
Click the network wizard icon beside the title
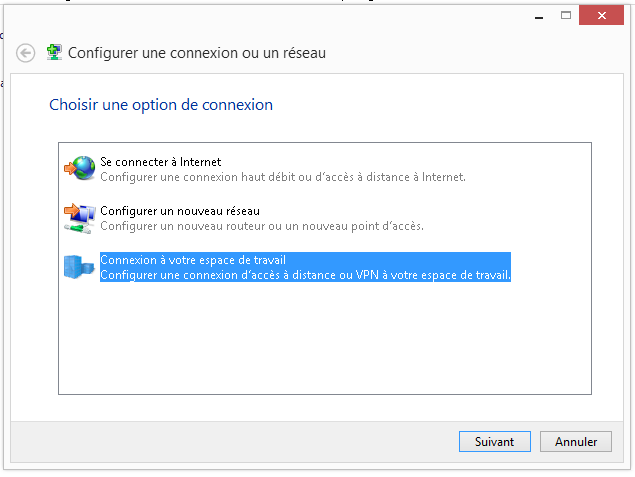[x=54, y=53]
